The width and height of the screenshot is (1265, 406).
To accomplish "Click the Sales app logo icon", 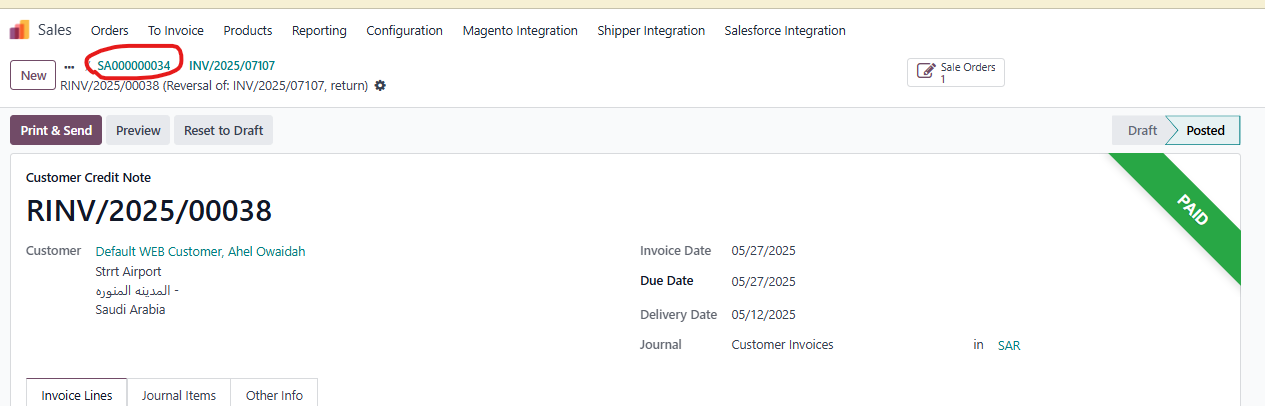I will tap(19, 30).
